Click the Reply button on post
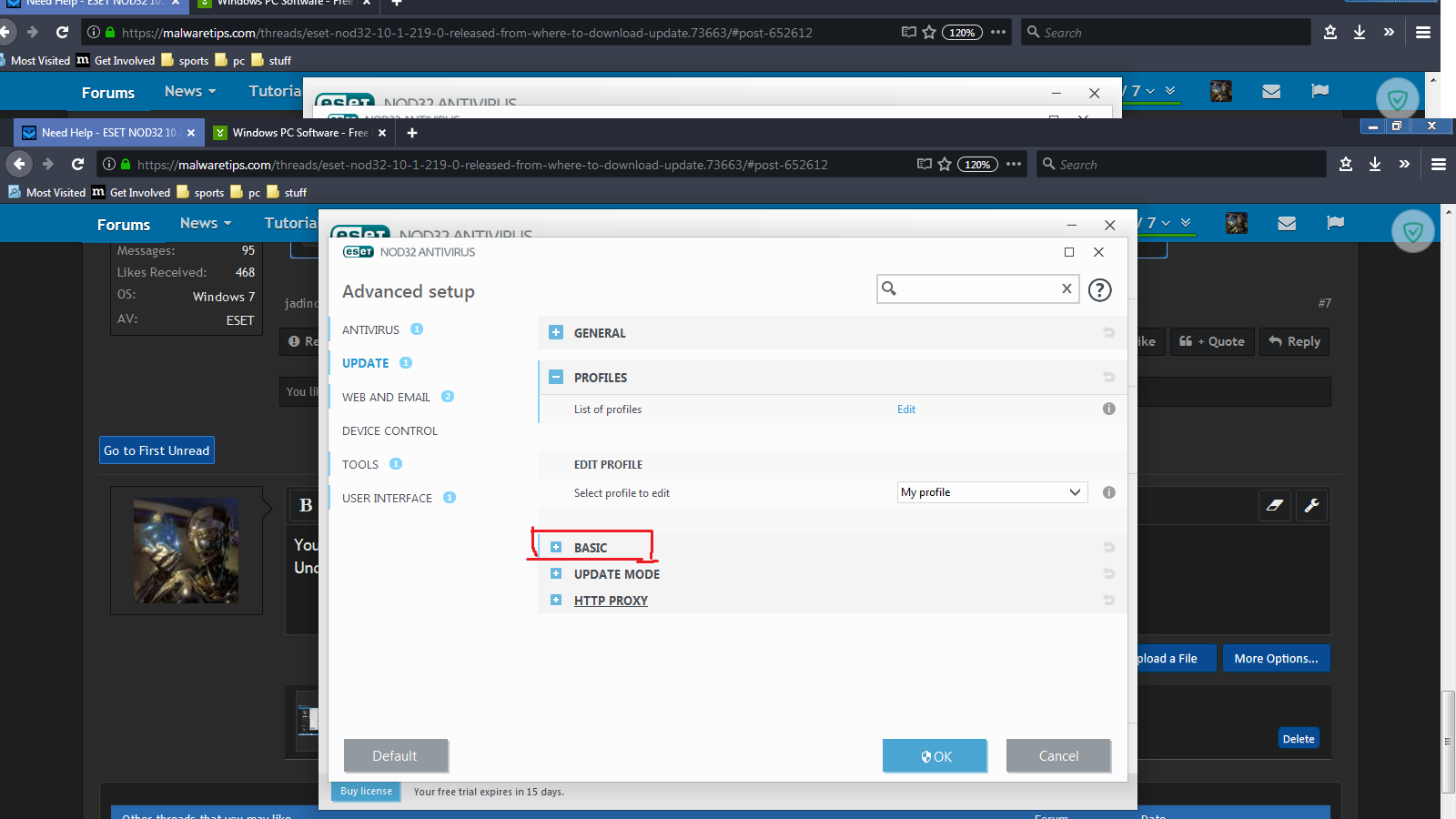The width and height of the screenshot is (1456, 819). [x=1294, y=341]
